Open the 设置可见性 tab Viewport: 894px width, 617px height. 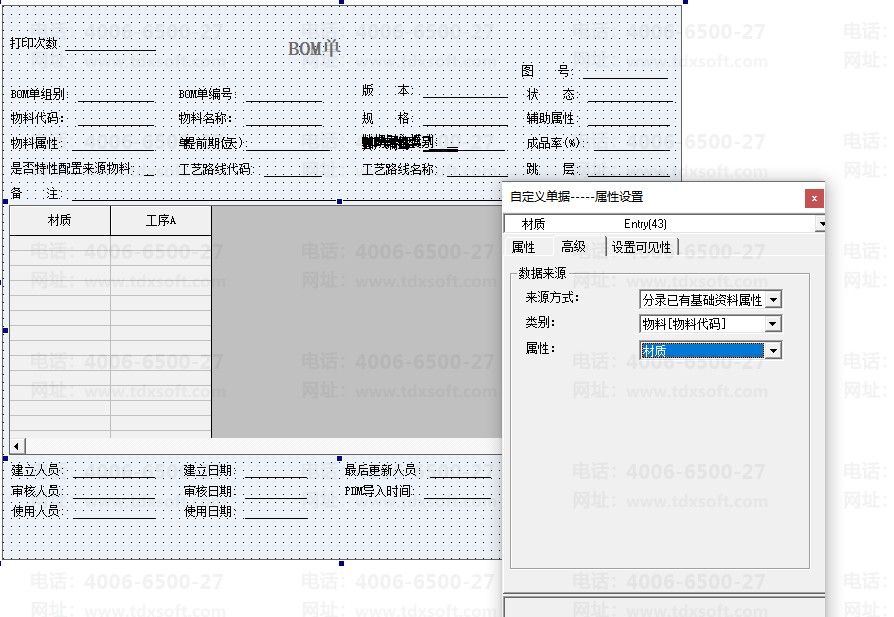pos(641,247)
